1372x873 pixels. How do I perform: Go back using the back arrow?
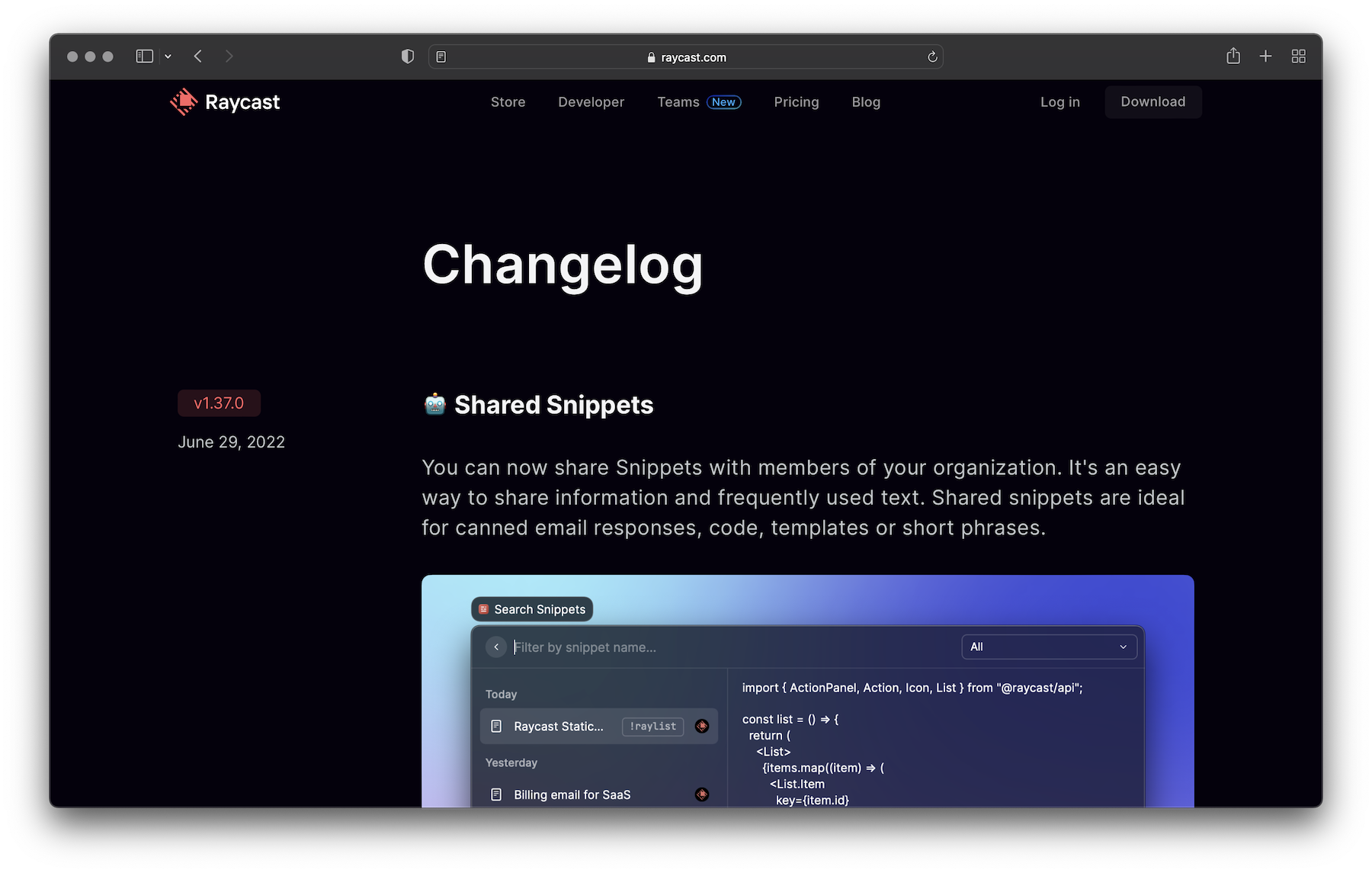coord(198,56)
